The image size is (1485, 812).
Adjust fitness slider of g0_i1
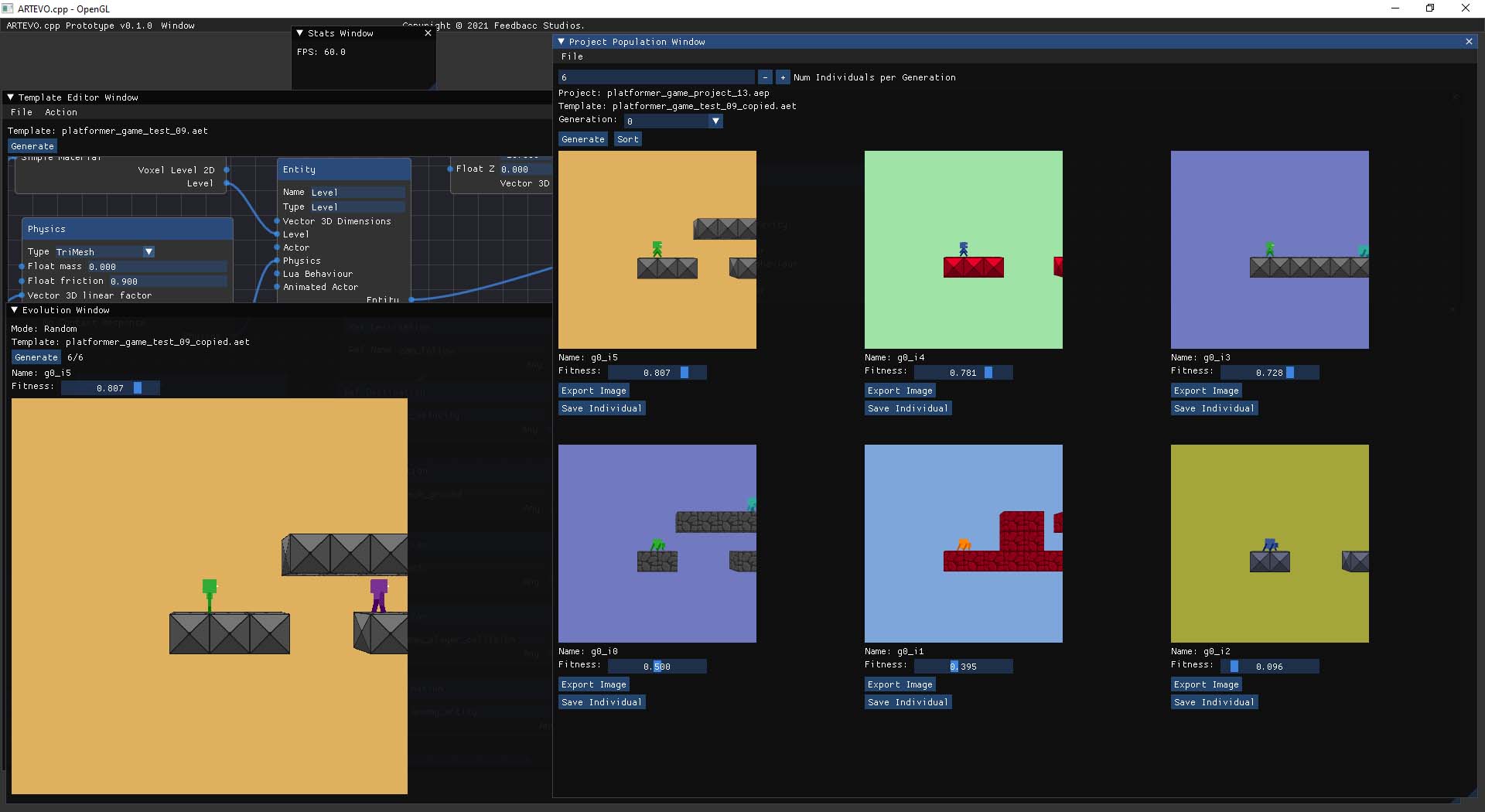click(964, 667)
